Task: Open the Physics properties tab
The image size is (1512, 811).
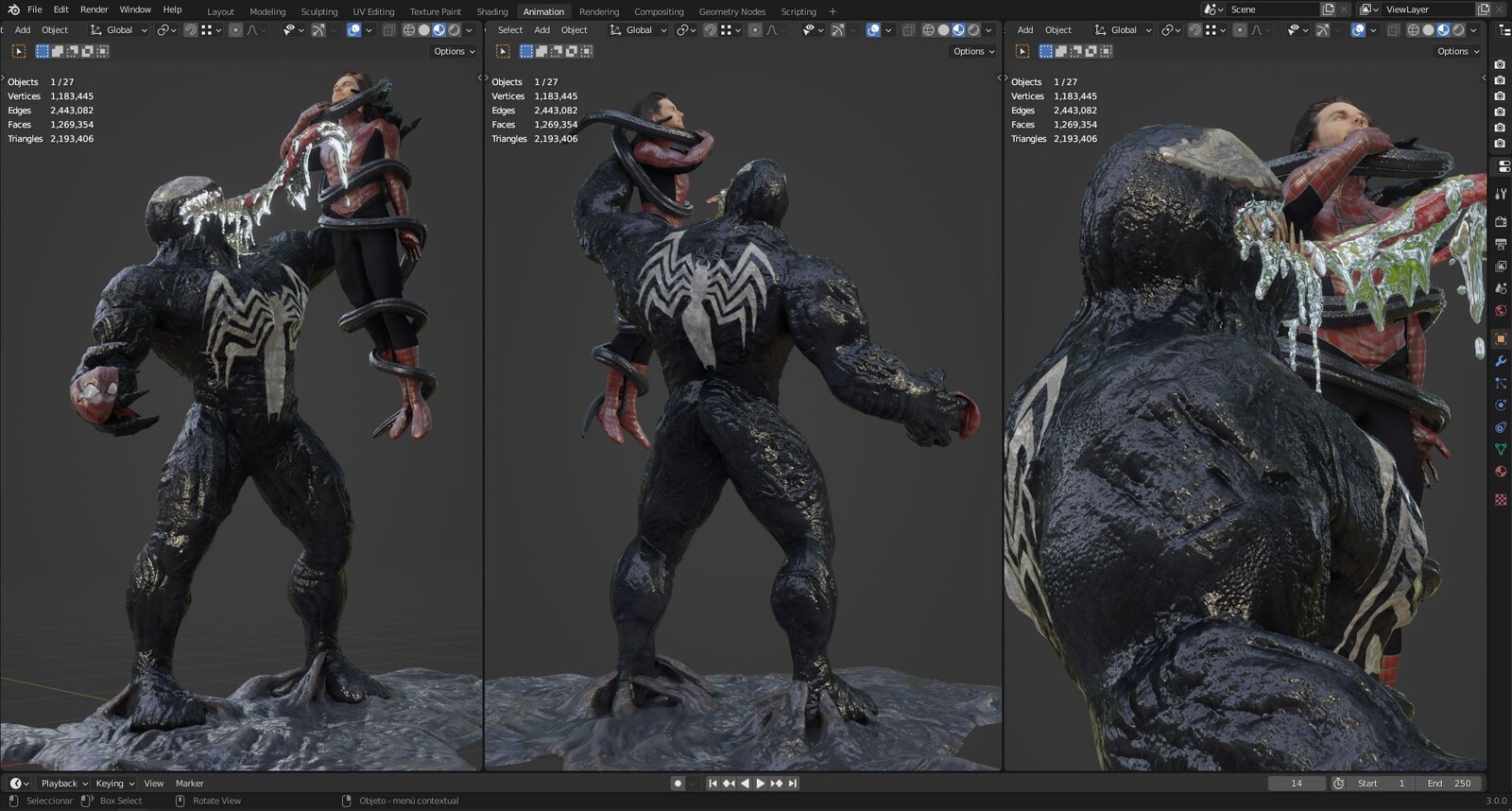Action: pos(1501,405)
